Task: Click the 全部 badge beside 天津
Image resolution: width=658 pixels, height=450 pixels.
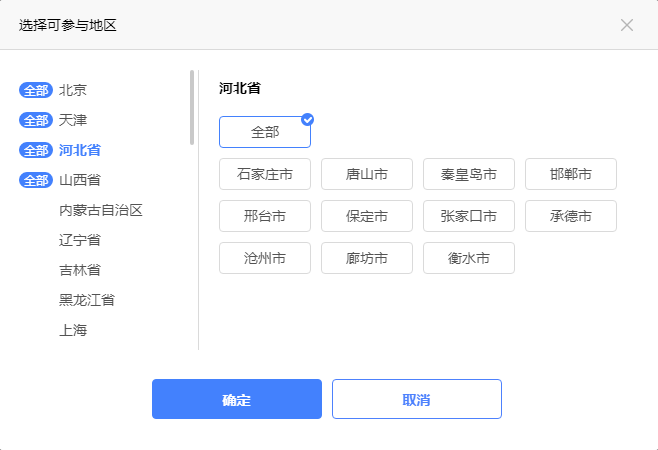Action: coord(35,120)
